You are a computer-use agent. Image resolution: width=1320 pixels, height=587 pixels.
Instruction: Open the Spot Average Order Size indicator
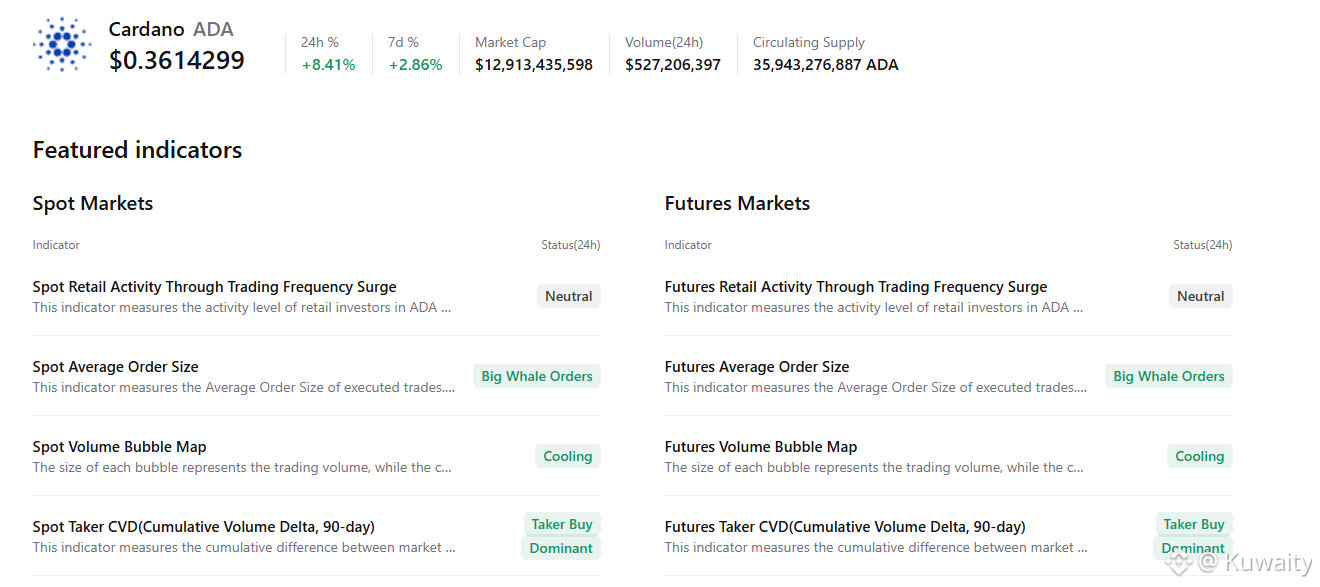(x=115, y=367)
